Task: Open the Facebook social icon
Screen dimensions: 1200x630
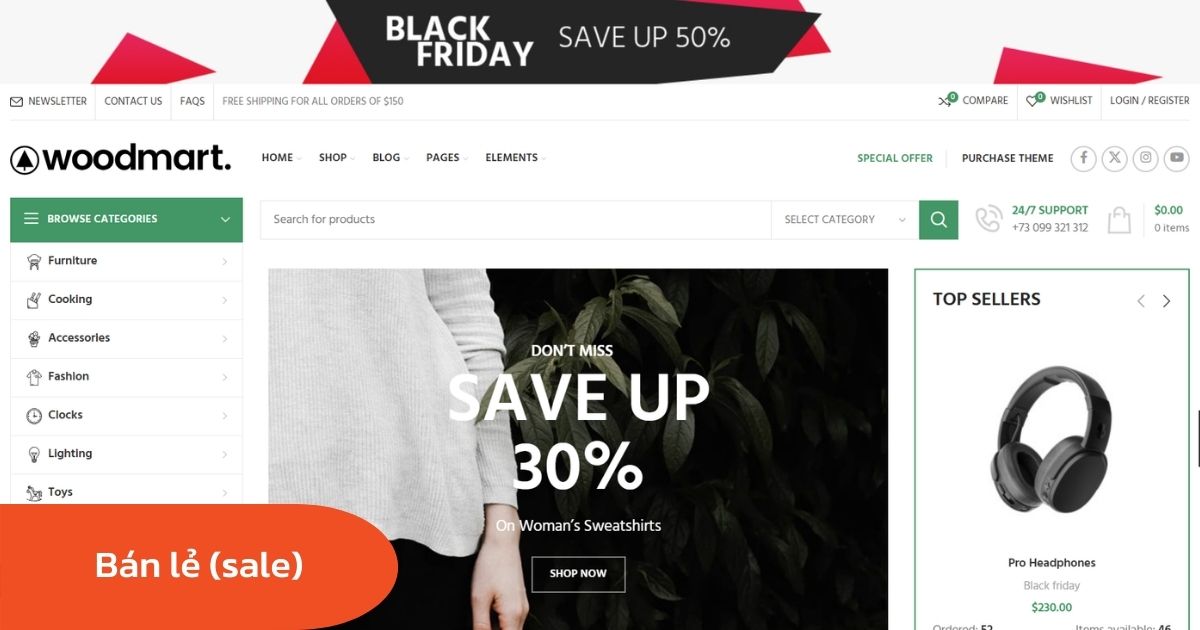Action: click(x=1083, y=158)
